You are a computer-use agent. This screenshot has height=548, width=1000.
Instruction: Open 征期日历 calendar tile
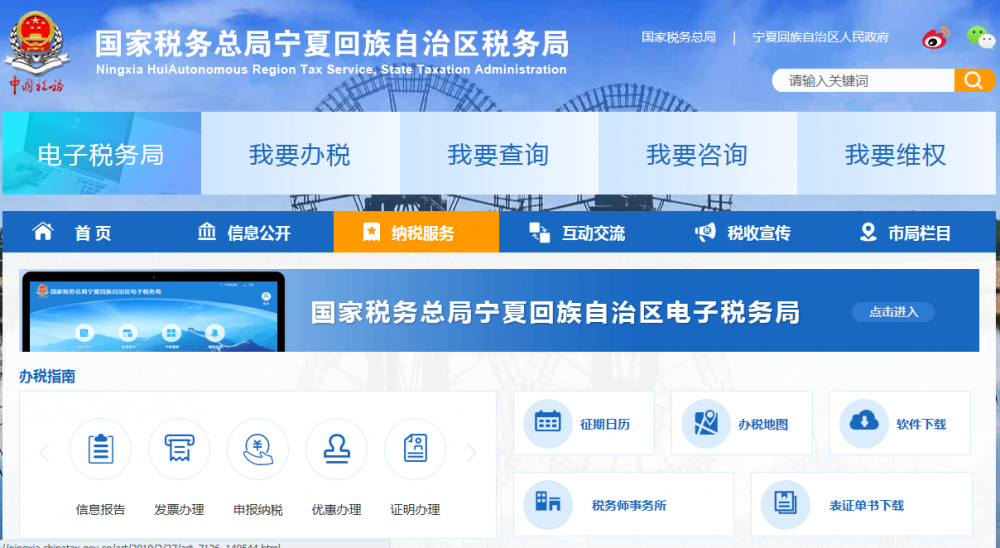[584, 423]
